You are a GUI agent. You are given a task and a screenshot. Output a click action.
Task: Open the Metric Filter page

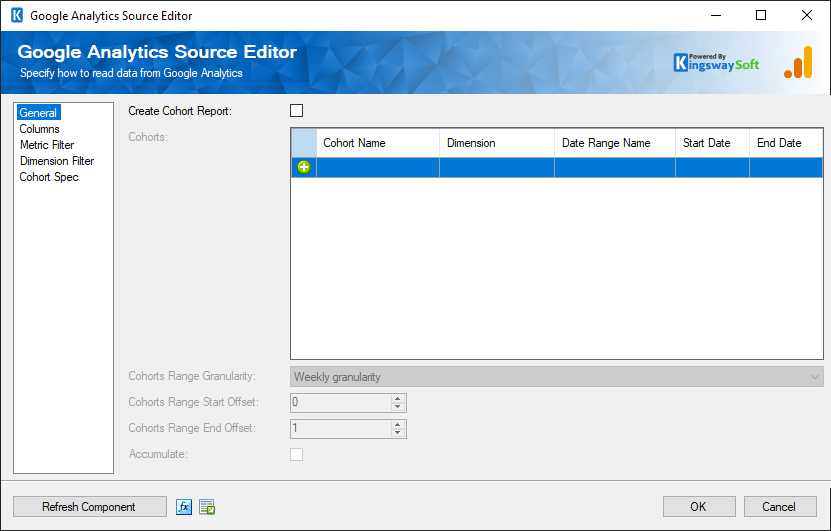click(47, 145)
